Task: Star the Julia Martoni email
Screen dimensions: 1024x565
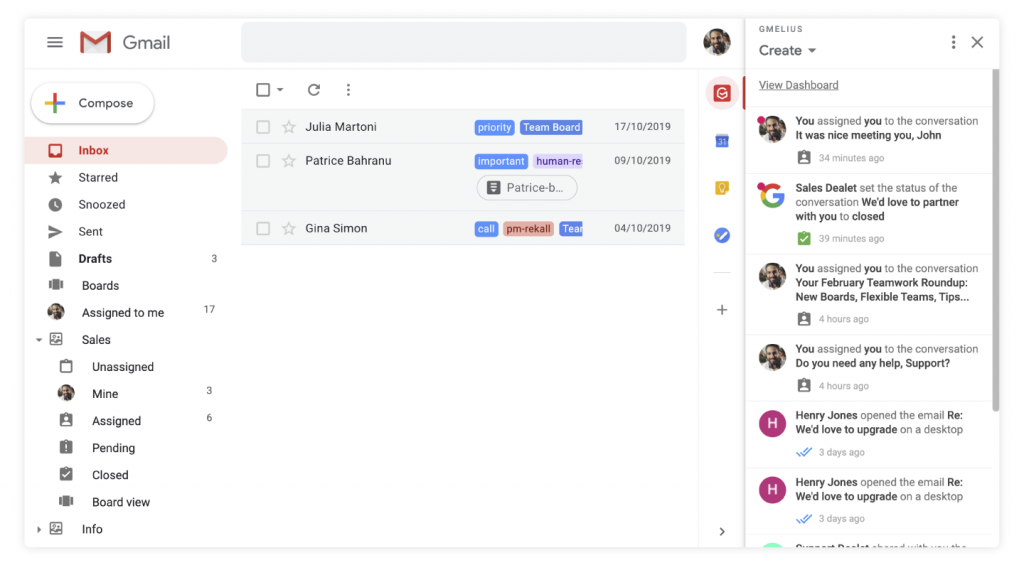Action: tap(289, 127)
